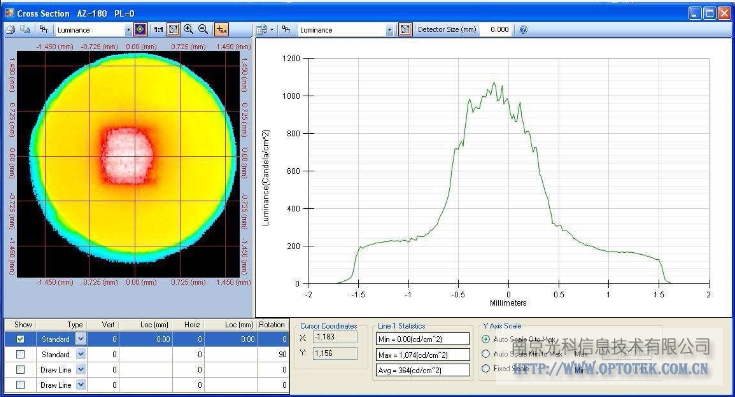Click the Detector Size value field
Viewport: 735px width, 397px height.
(498, 30)
